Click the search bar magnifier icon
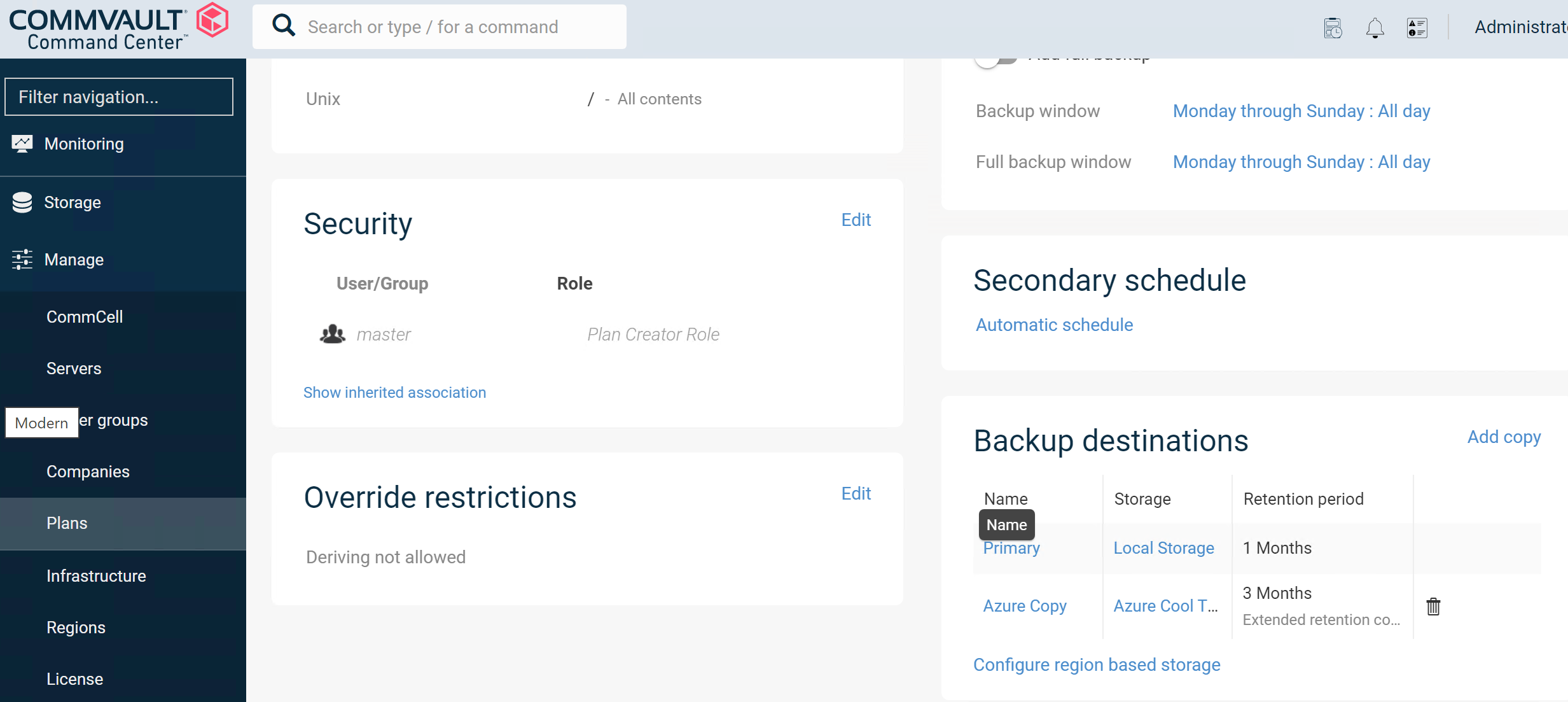 pos(283,27)
